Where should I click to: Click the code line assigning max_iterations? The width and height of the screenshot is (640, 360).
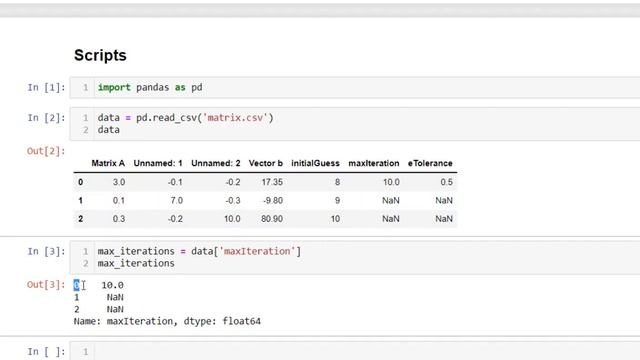click(199, 251)
